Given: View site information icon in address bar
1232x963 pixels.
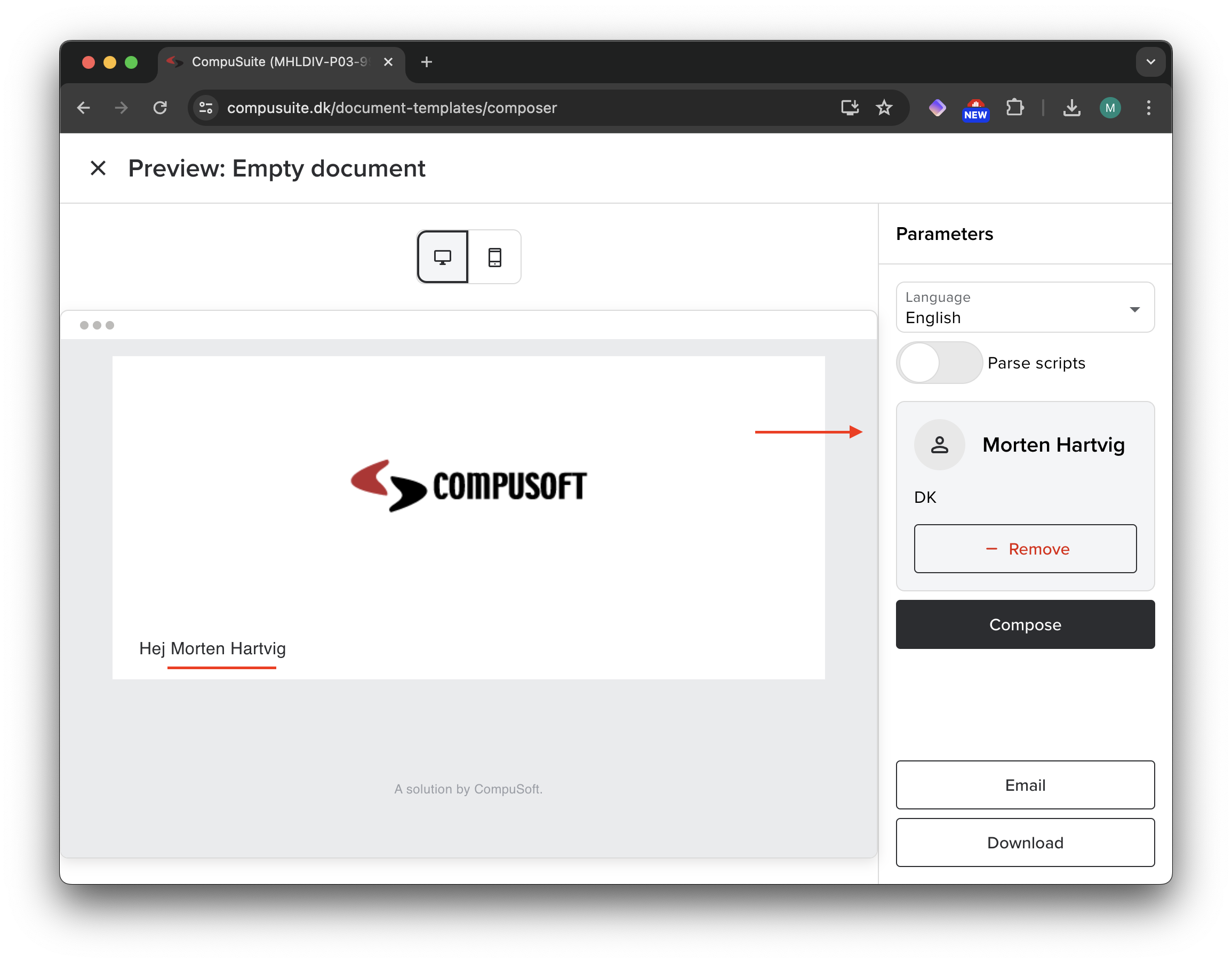Looking at the screenshot, I should [x=206, y=108].
